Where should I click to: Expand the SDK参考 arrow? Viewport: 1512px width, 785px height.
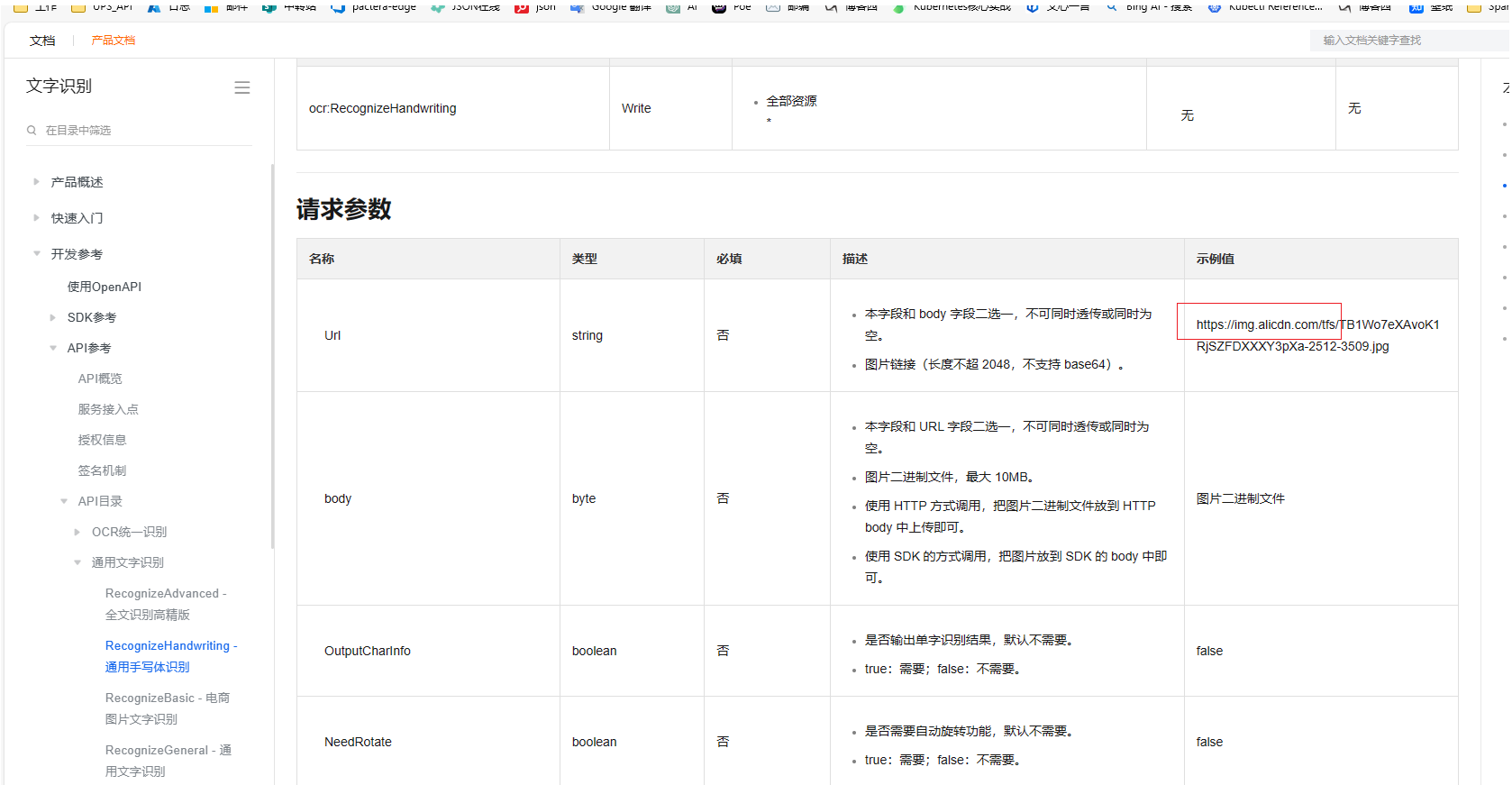click(x=52, y=317)
